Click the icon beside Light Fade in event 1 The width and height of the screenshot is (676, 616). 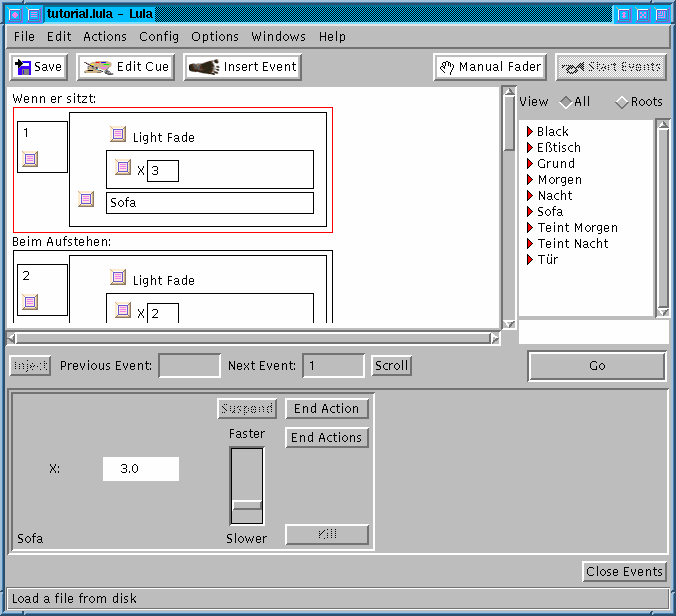[x=118, y=135]
